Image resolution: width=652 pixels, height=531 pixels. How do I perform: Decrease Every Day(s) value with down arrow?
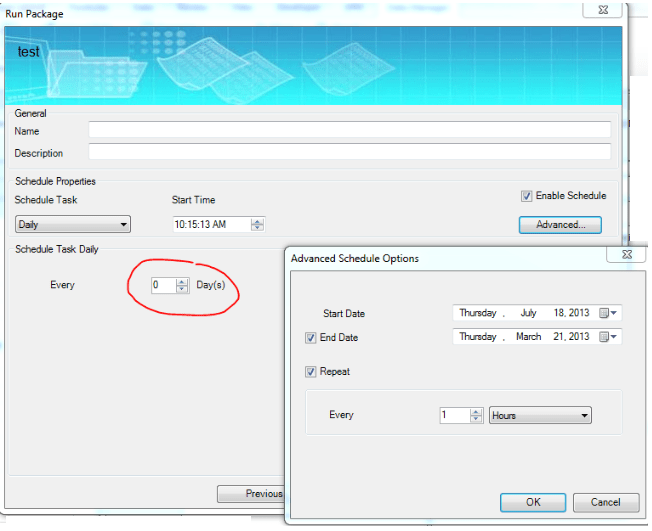(x=182, y=289)
